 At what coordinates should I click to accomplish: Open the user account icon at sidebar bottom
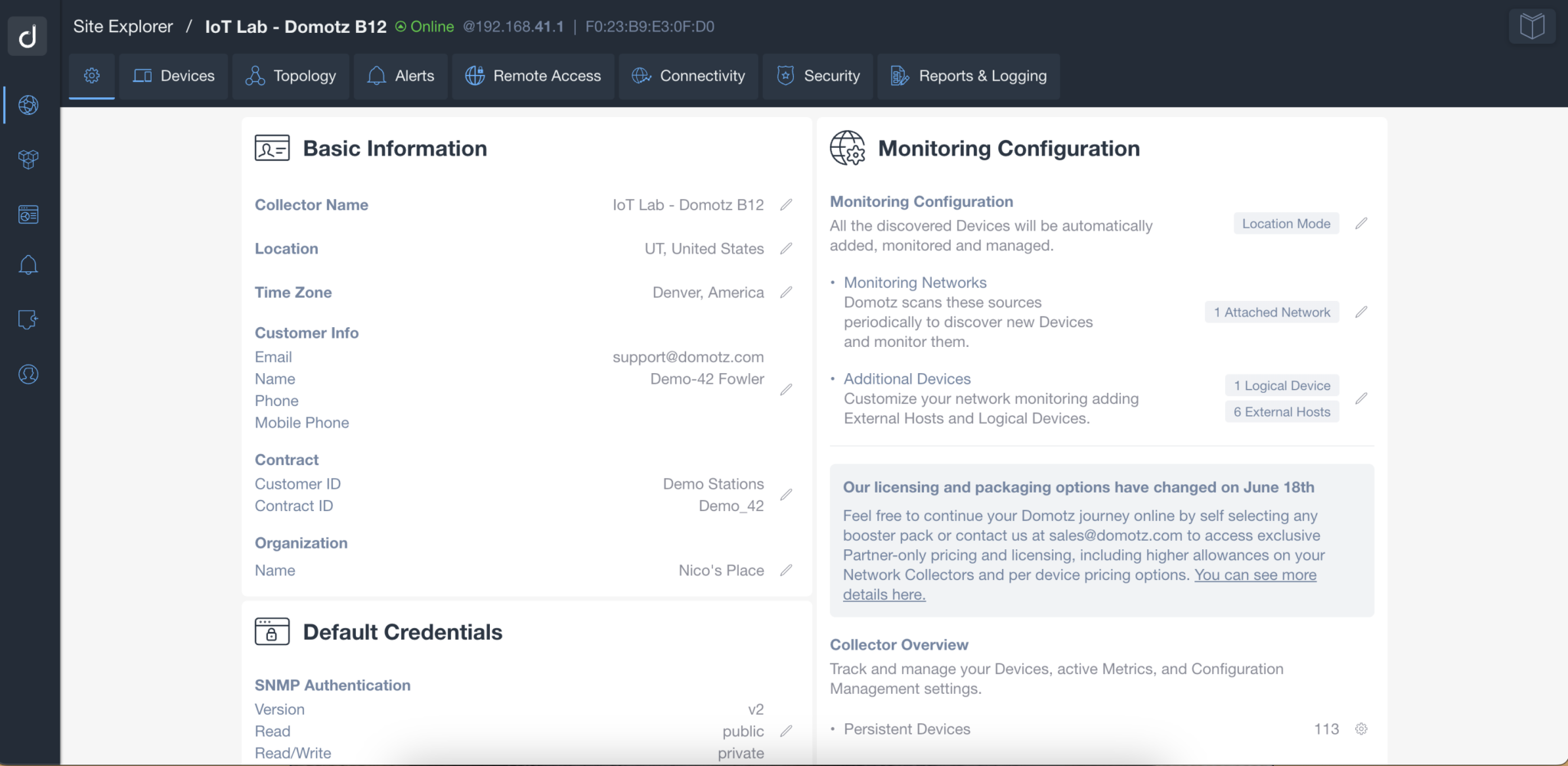click(28, 375)
